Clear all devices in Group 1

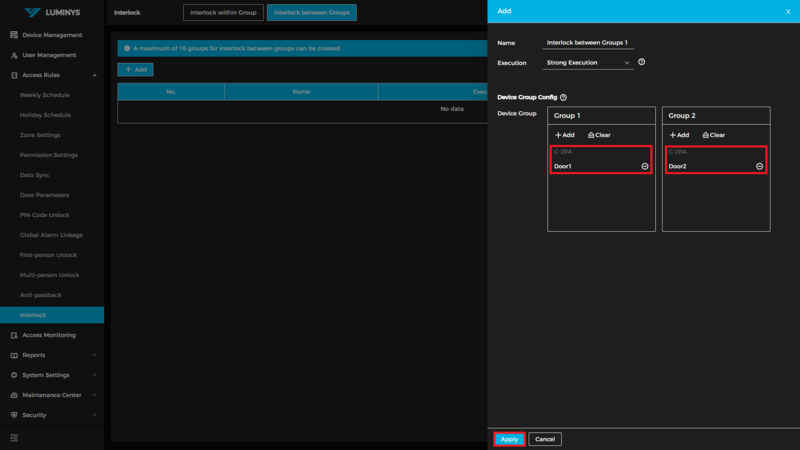[599, 135]
